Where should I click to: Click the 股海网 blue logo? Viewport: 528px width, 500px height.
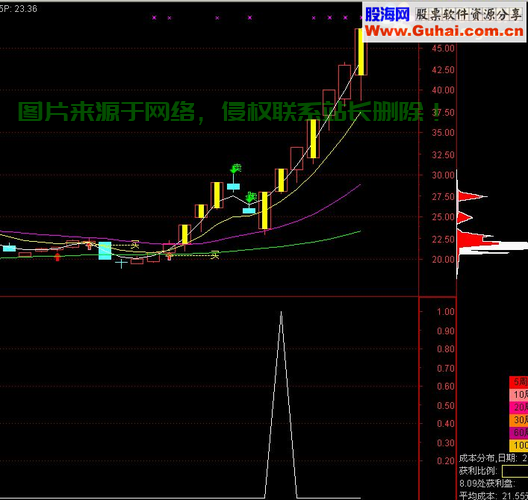tap(387, 15)
